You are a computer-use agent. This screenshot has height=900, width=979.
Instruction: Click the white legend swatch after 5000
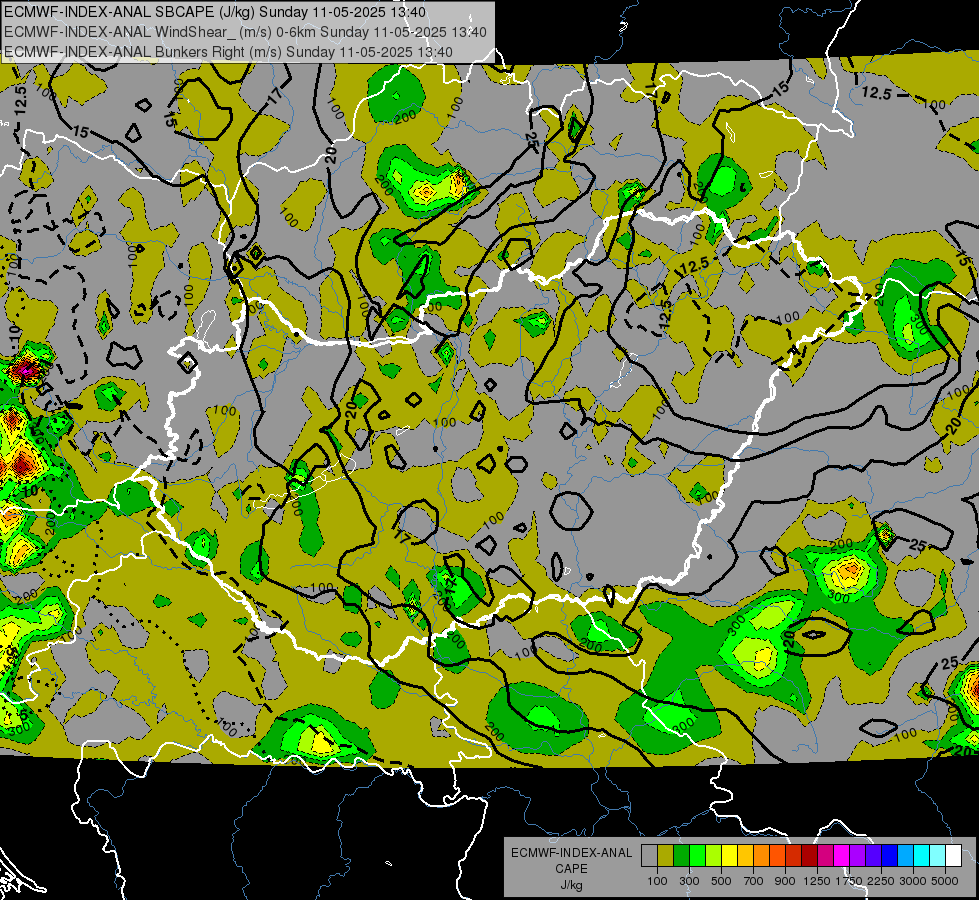pos(954,856)
